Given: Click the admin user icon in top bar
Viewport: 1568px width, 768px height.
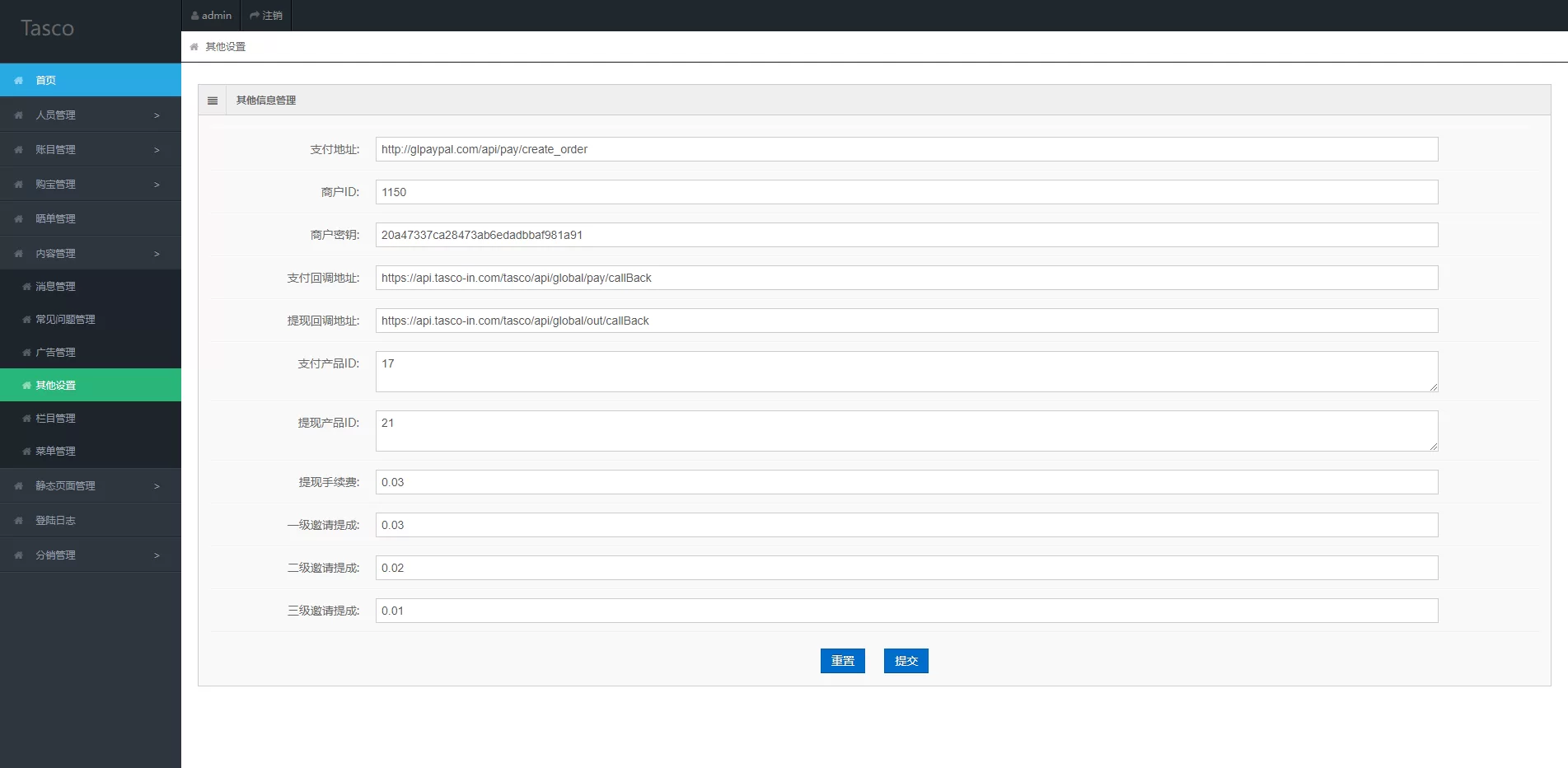Looking at the screenshot, I should coord(195,16).
